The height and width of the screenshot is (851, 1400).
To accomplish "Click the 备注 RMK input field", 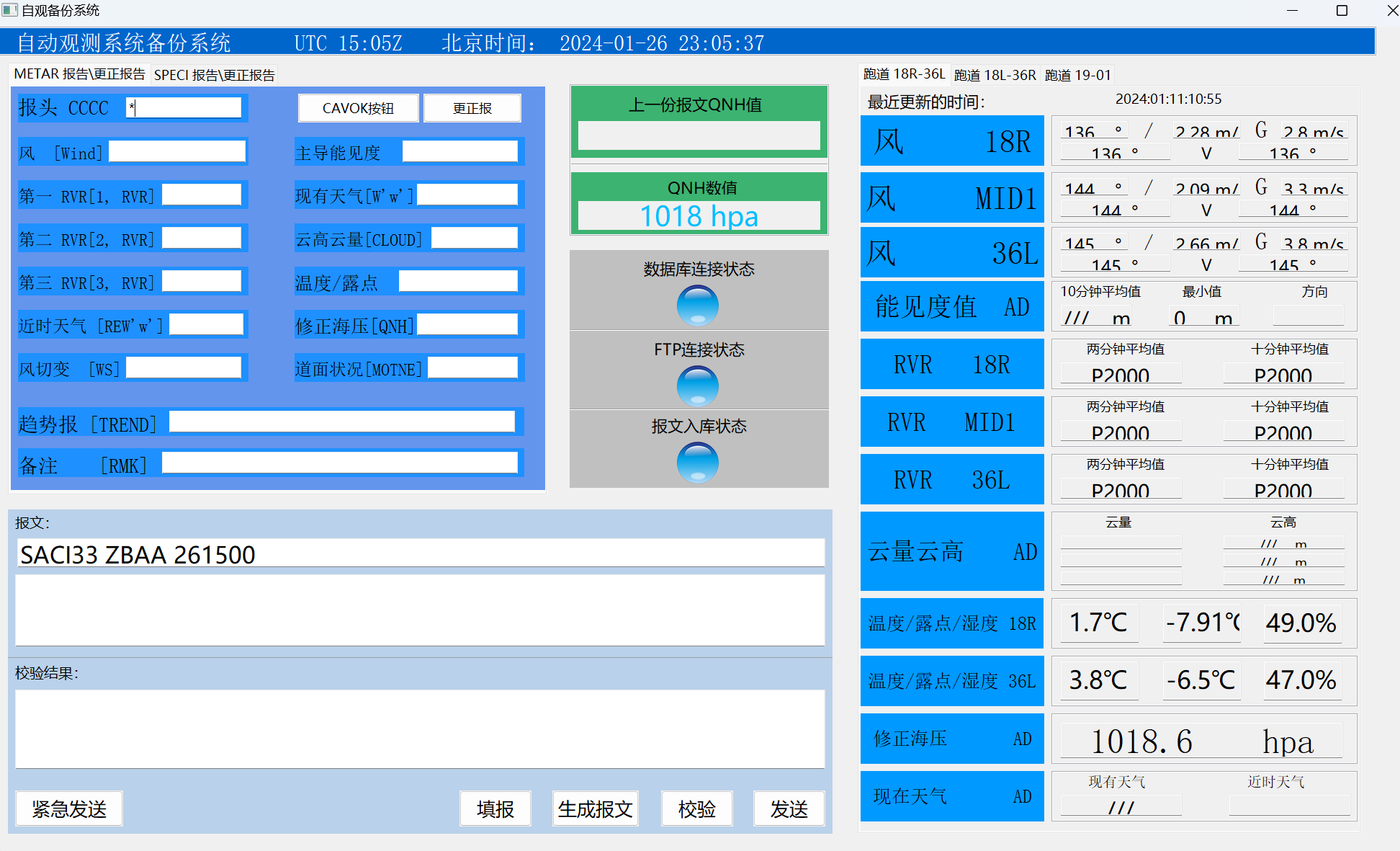I will (340, 463).
